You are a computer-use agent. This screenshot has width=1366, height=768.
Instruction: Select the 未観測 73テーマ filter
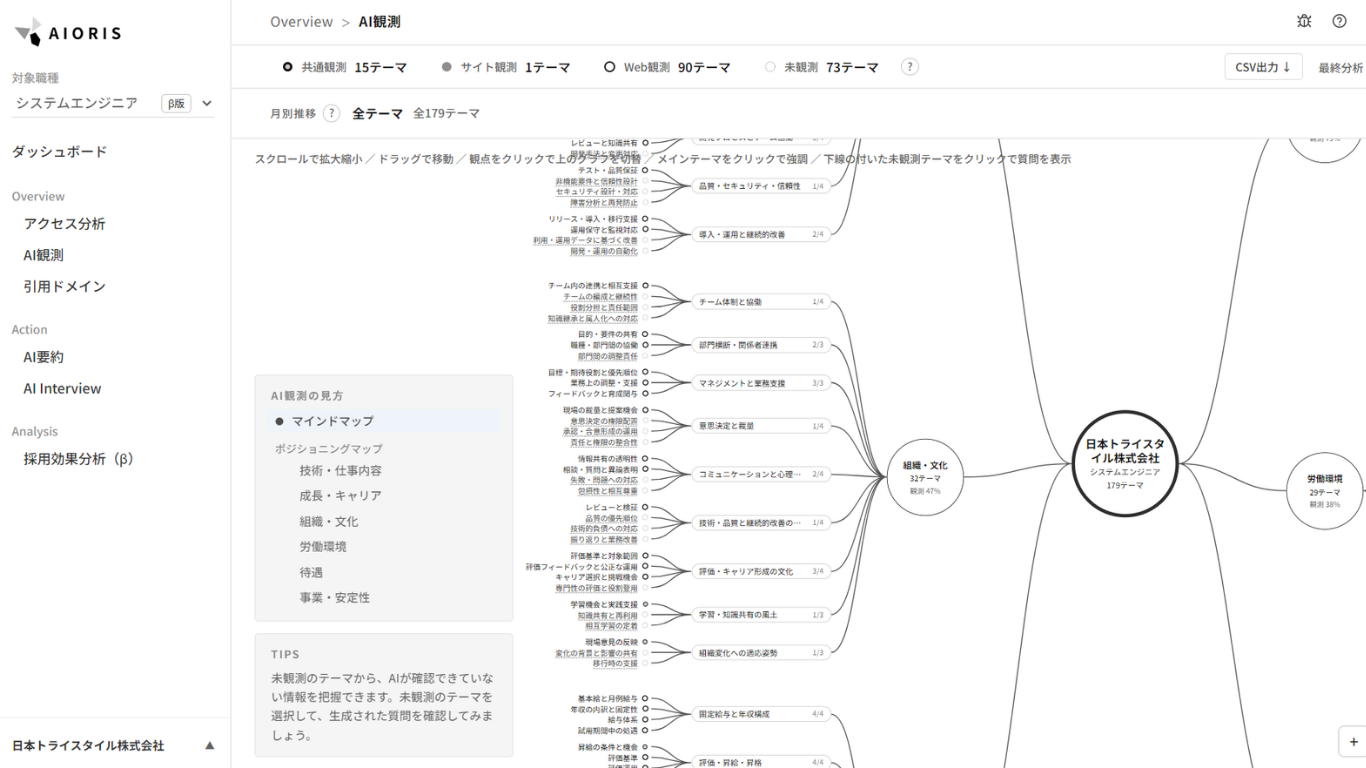[x=822, y=67]
